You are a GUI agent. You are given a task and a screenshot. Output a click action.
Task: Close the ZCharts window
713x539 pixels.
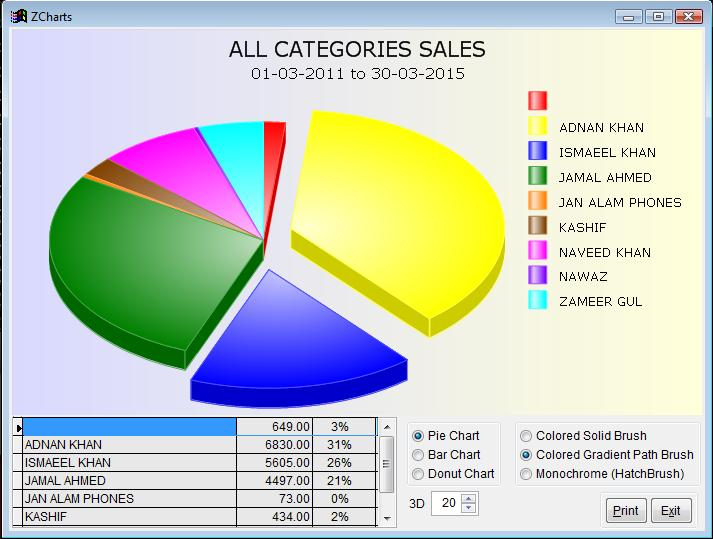pyautogui.click(x=688, y=17)
